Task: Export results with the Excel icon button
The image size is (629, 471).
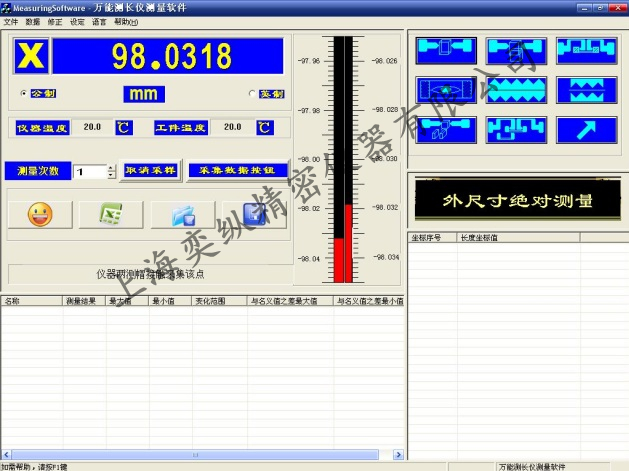Action: 111,213
